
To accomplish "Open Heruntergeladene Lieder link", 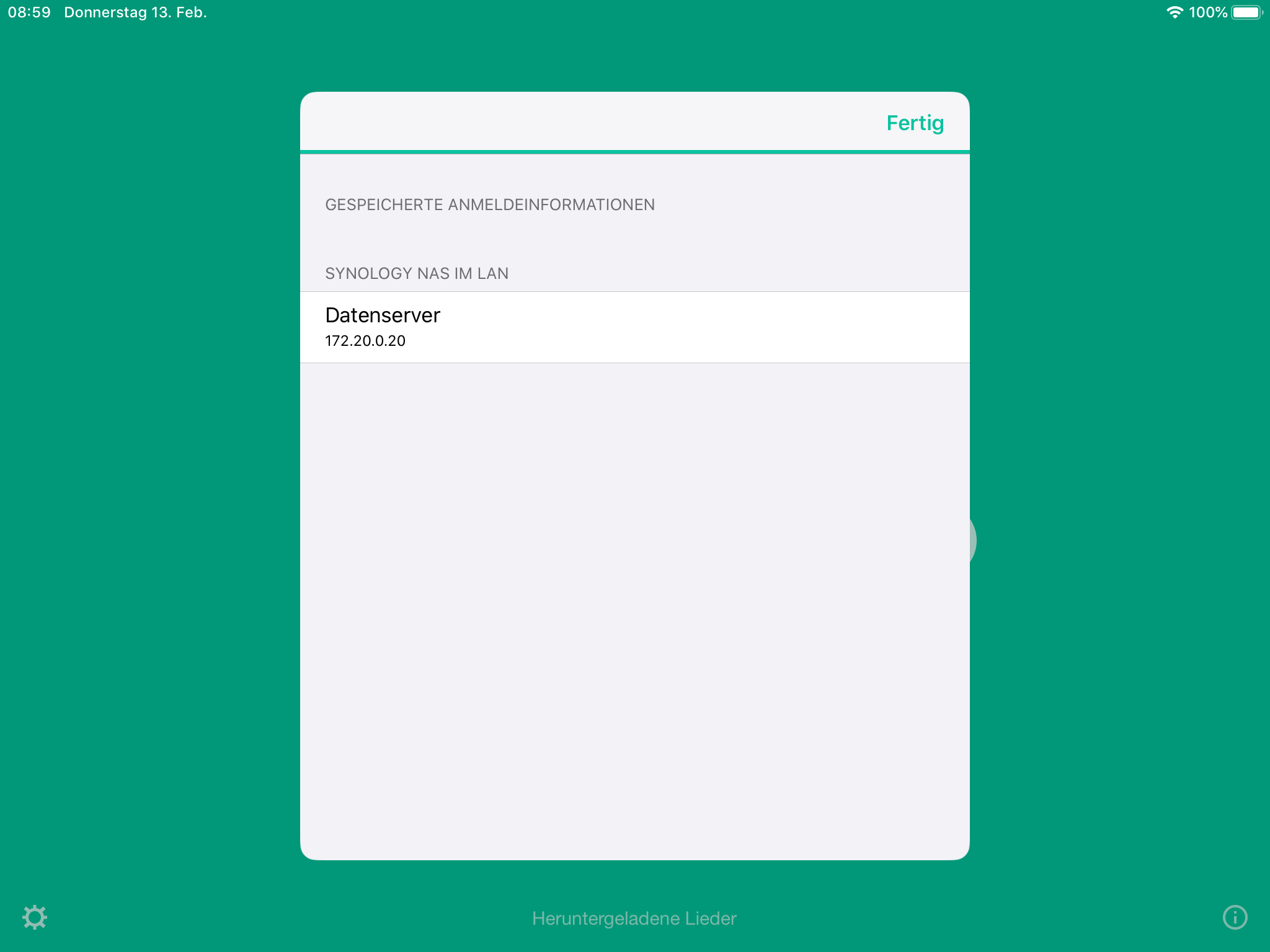I will [634, 918].
